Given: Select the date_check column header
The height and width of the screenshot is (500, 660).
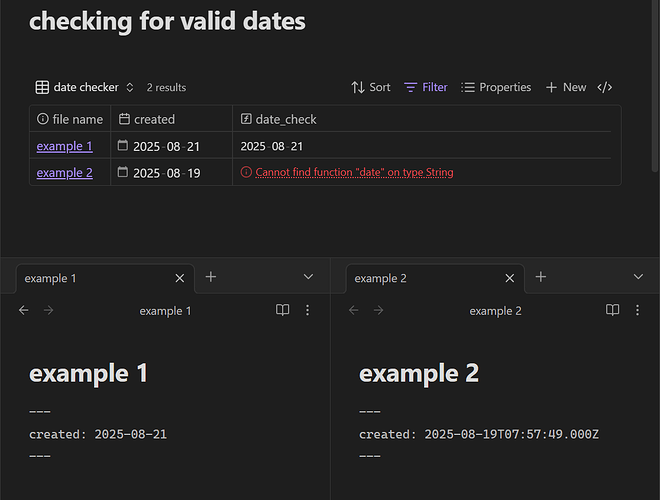Looking at the screenshot, I should (286, 119).
